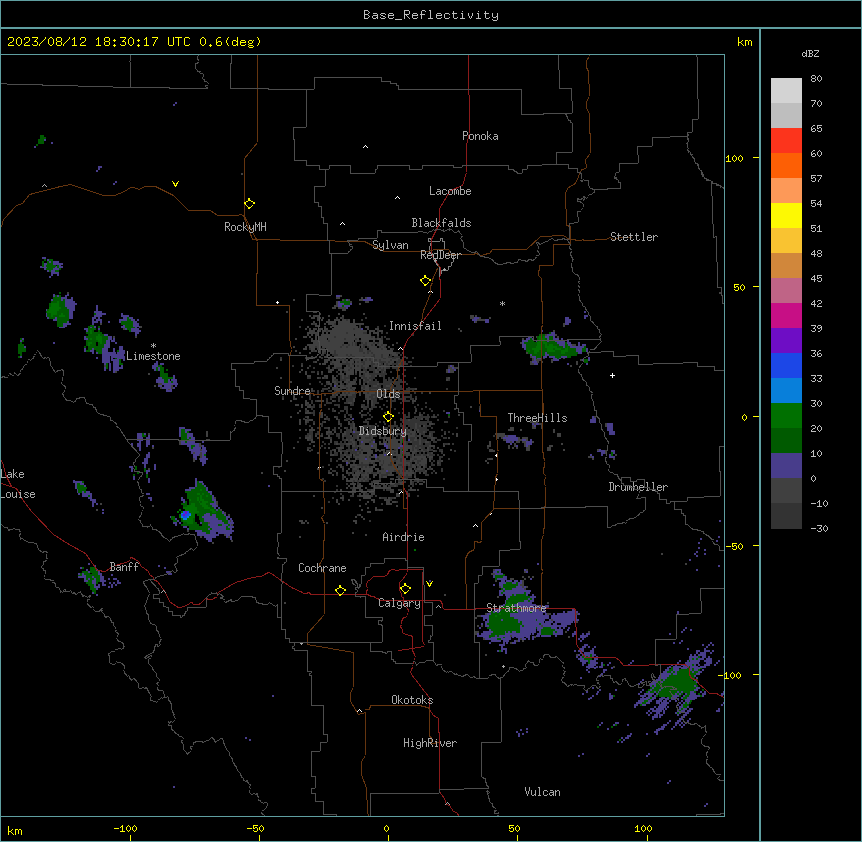The width and height of the screenshot is (862, 842).
Task: Click the Stettler label
Action: click(634, 237)
